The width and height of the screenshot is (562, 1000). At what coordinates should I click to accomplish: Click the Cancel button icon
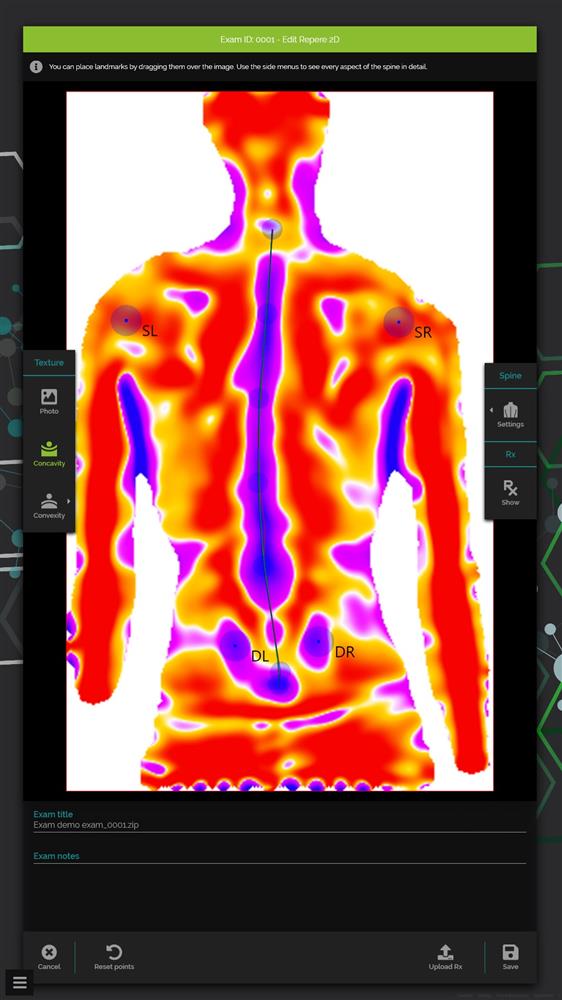49,952
